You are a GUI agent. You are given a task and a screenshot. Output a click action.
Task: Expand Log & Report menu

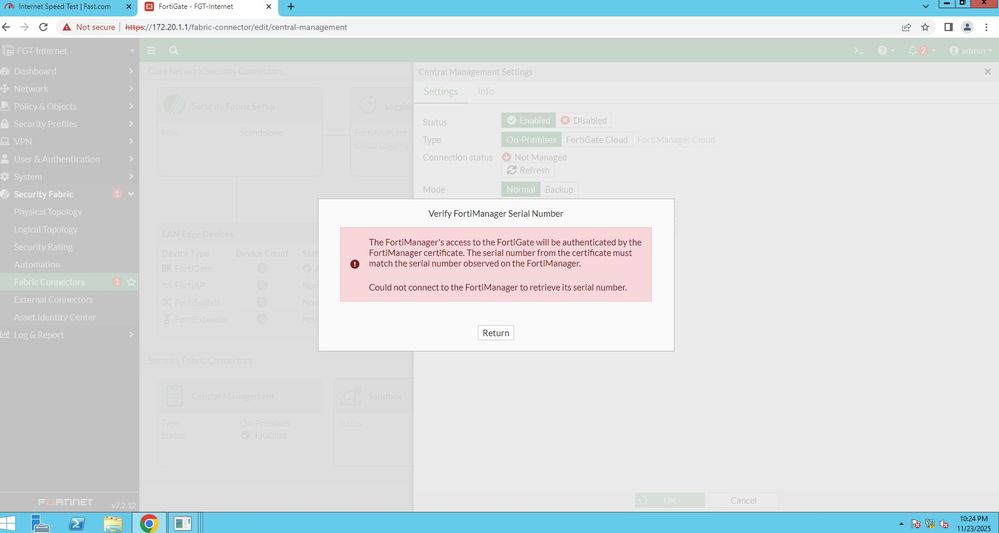(x=69, y=334)
